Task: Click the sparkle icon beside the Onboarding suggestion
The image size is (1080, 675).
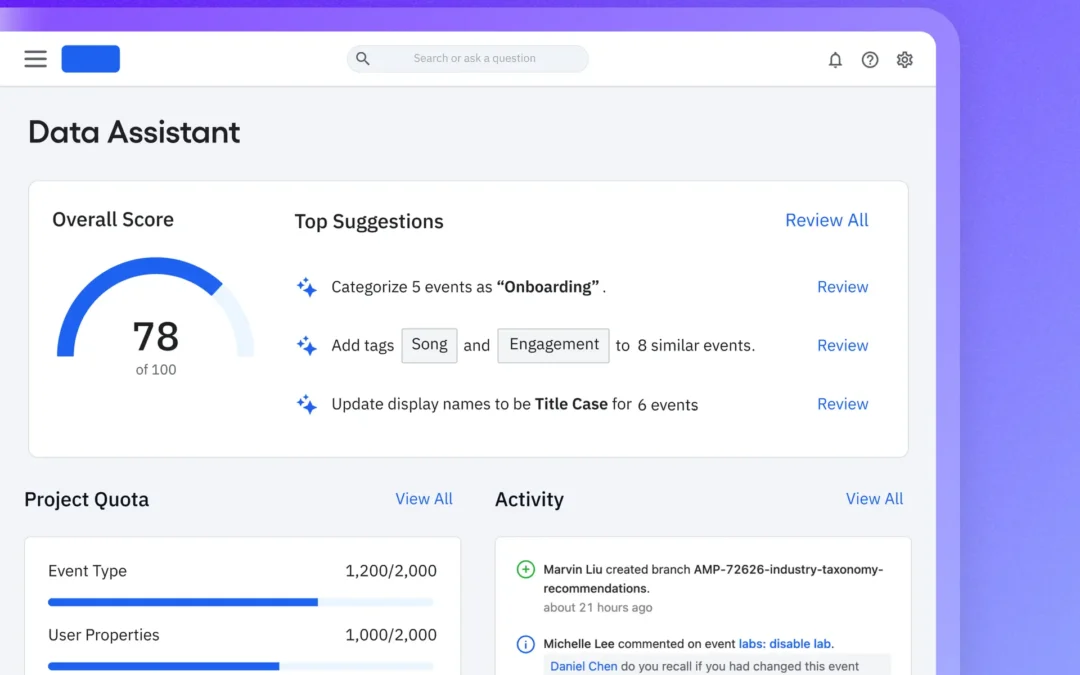Action: tap(306, 287)
